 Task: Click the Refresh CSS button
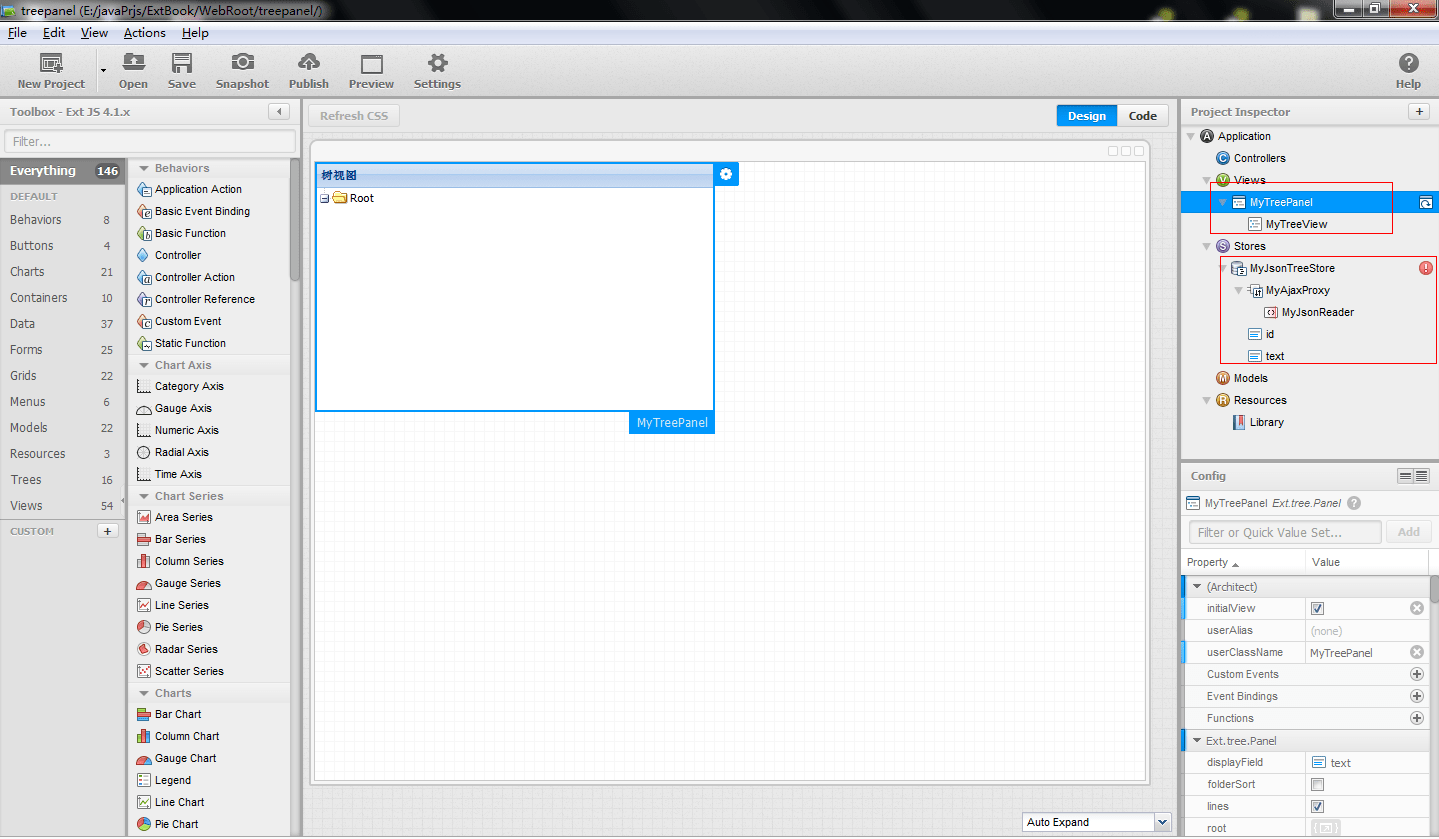pos(353,115)
